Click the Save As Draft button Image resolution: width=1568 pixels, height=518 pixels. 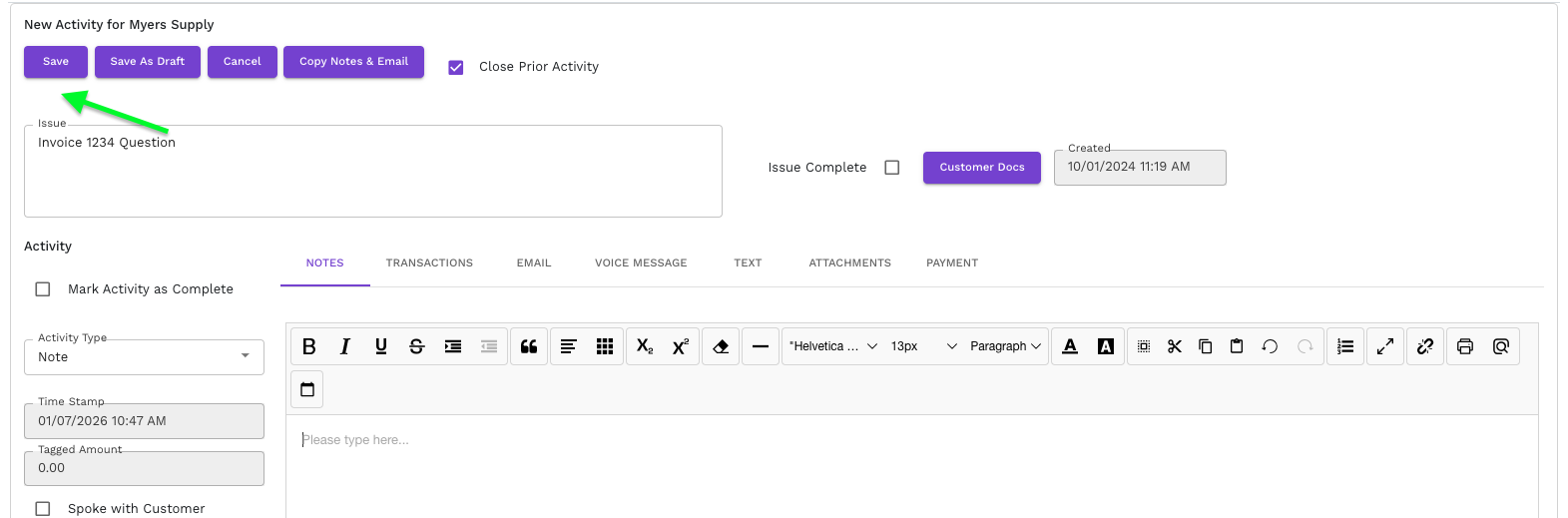coord(148,62)
